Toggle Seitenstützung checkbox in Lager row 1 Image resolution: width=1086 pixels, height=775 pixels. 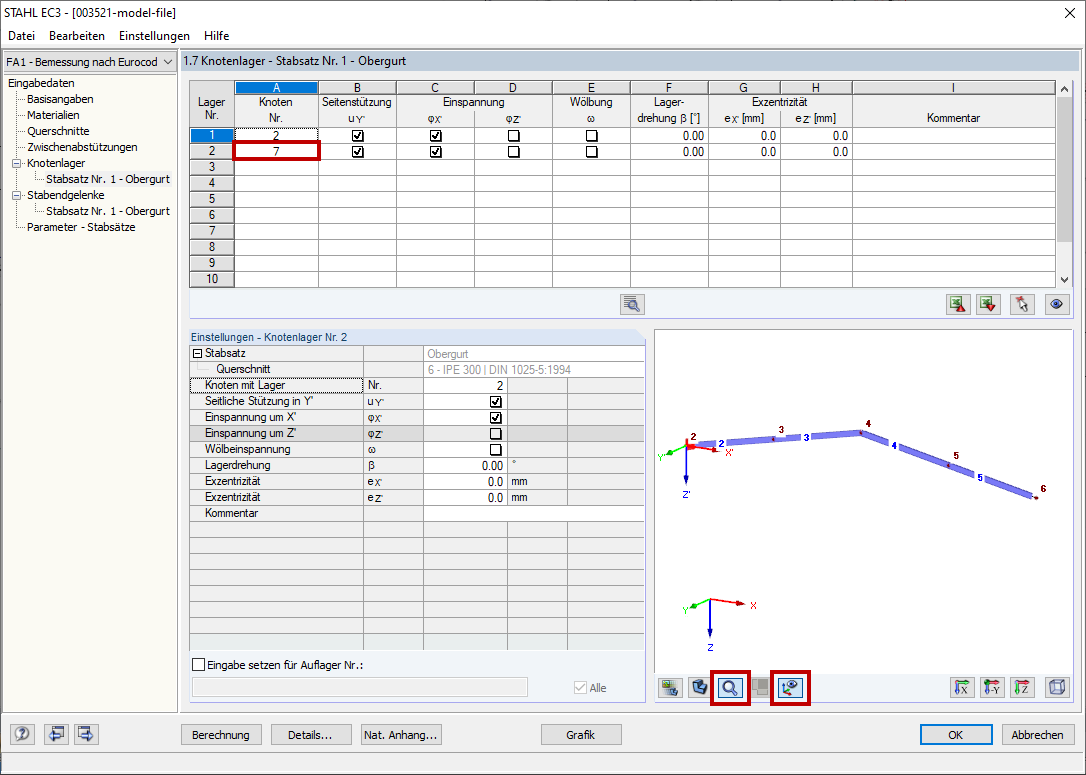pos(357,136)
